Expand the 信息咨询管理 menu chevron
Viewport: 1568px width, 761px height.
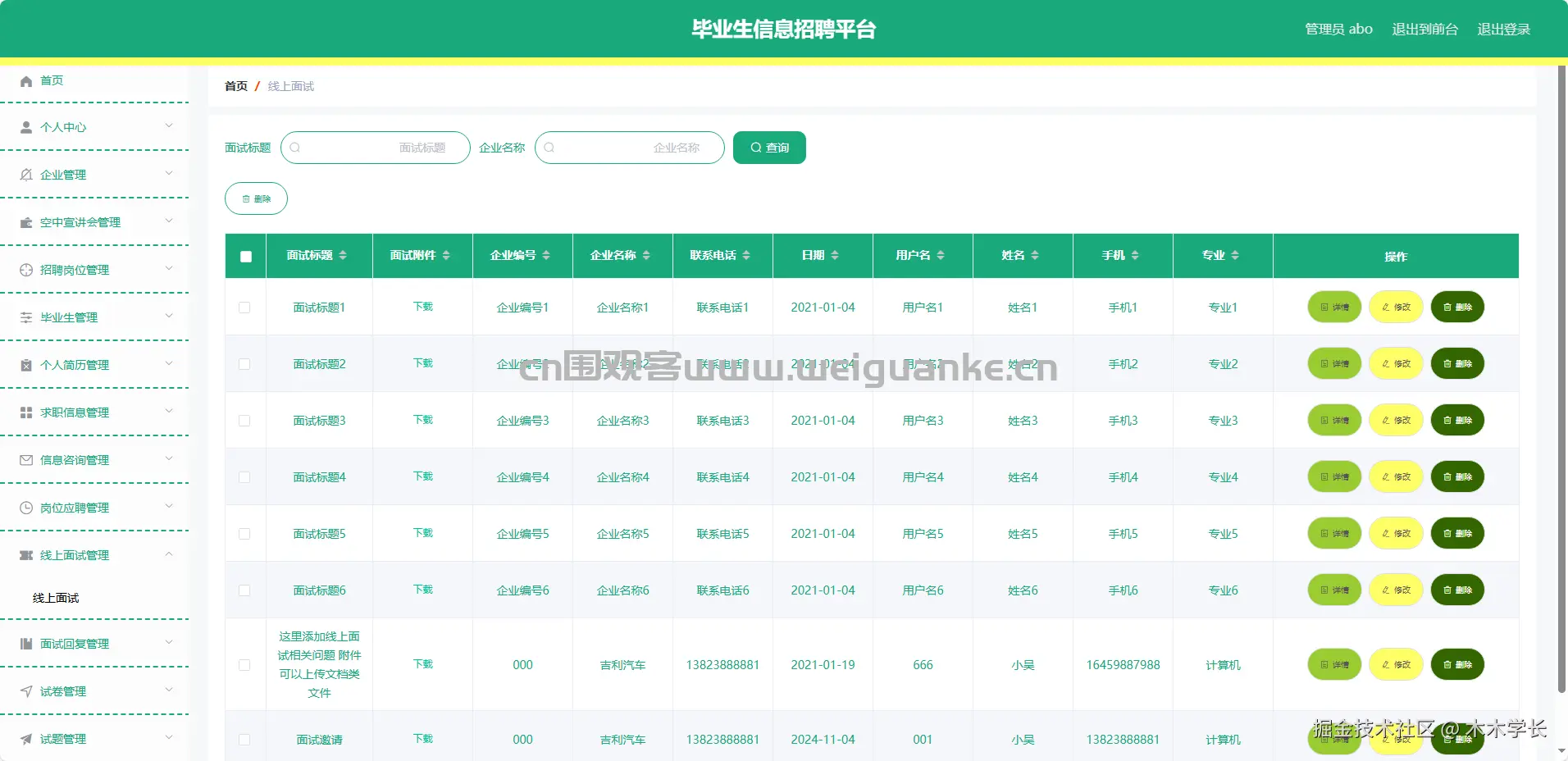point(169,458)
